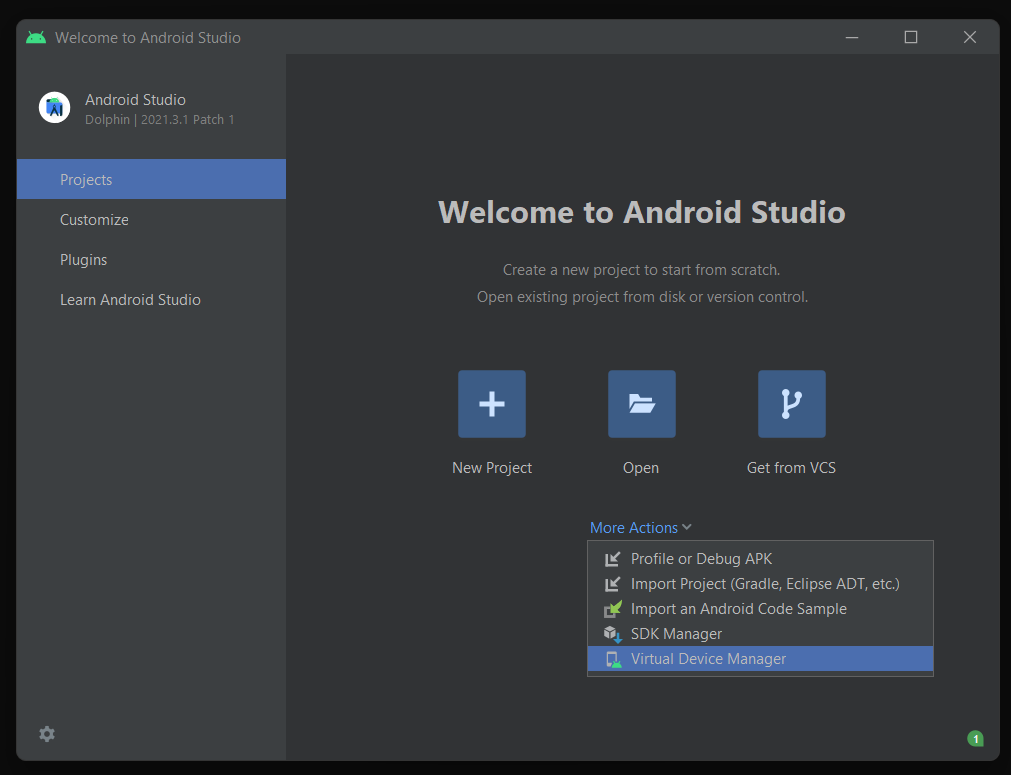Click the Android Studio logo avatar

tap(54, 108)
